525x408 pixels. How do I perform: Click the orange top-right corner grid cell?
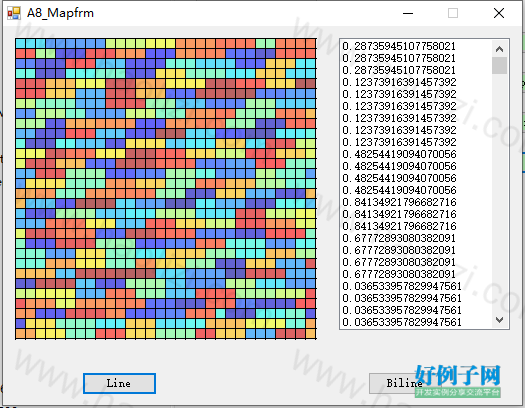311,44
